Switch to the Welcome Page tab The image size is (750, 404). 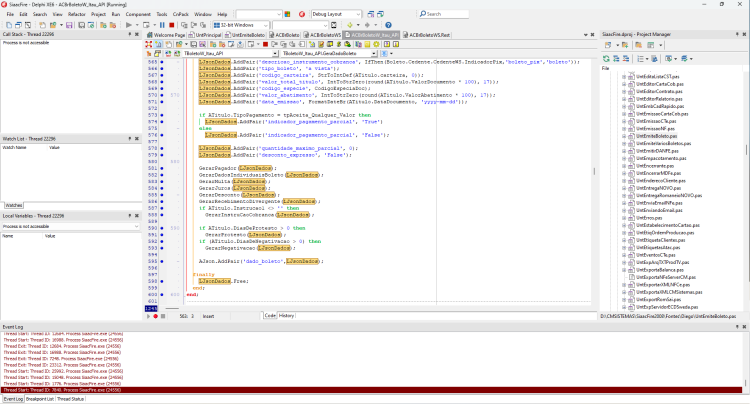click(166, 35)
